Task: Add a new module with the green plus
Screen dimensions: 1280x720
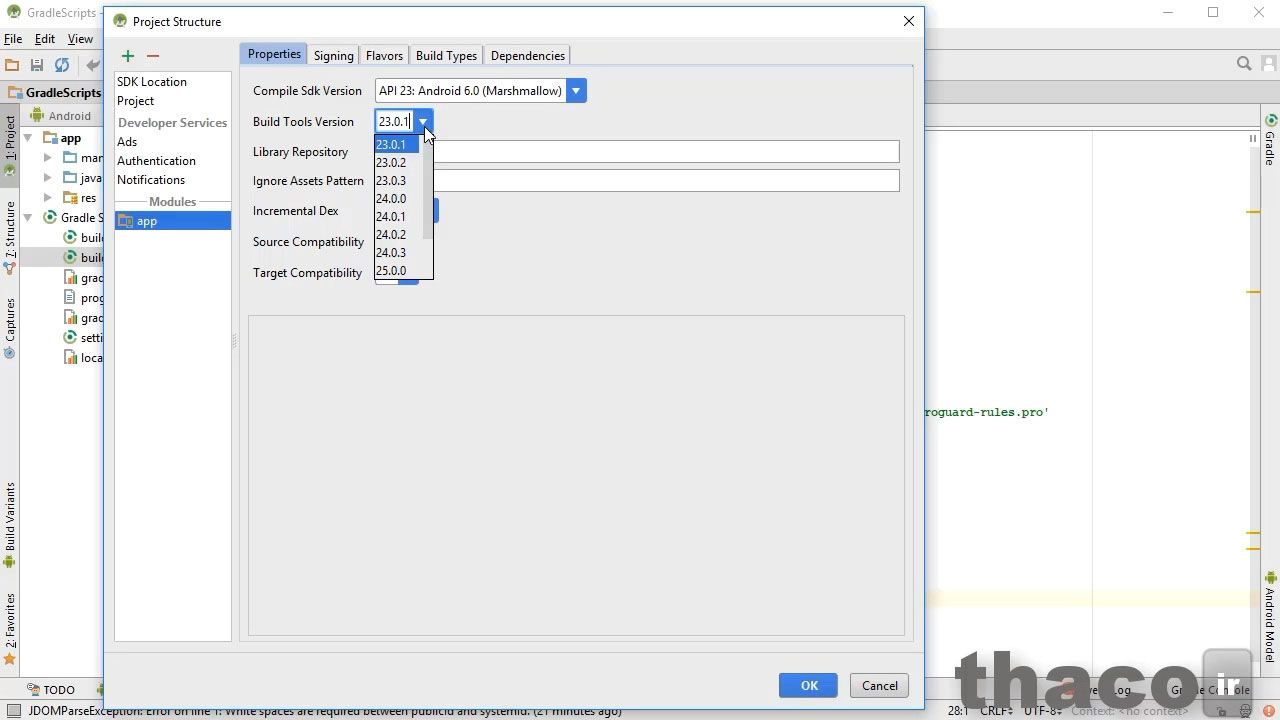Action: (x=128, y=56)
